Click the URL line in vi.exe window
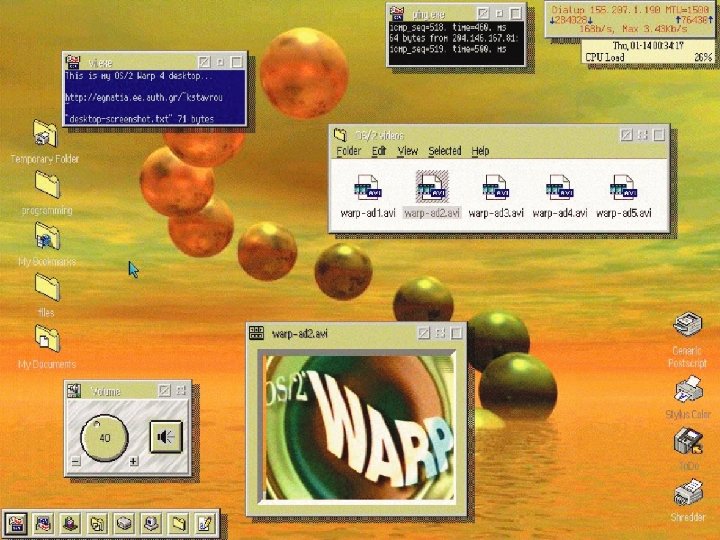The height and width of the screenshot is (540, 720). 144,97
